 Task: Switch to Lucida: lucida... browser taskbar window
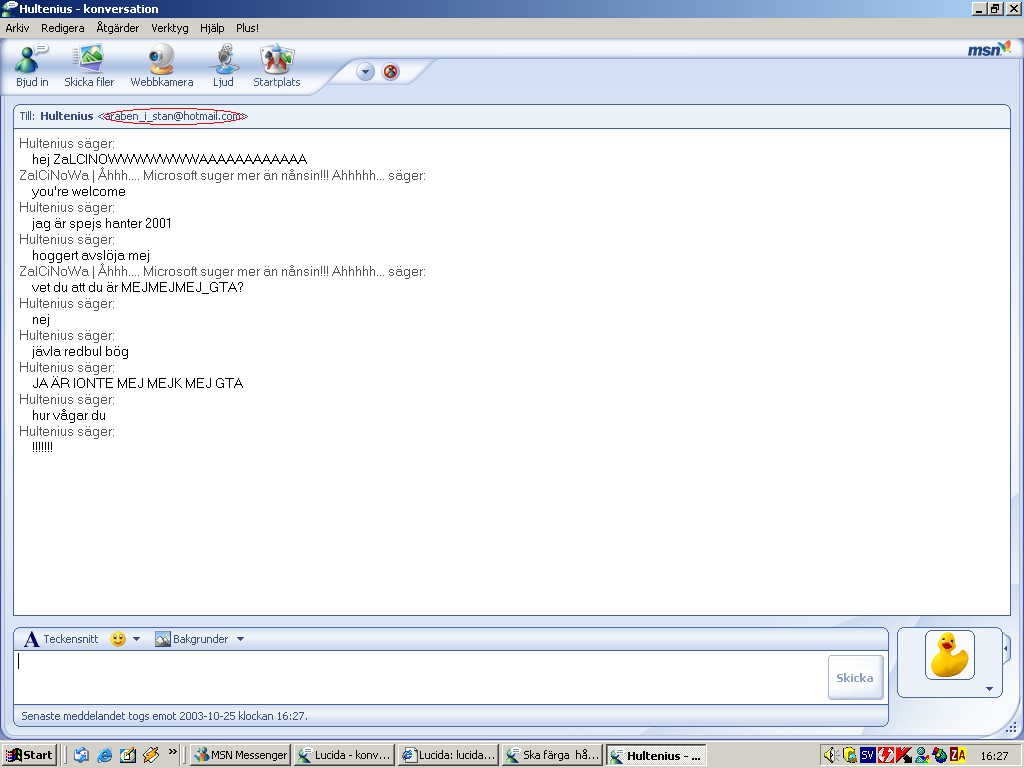(x=449, y=756)
